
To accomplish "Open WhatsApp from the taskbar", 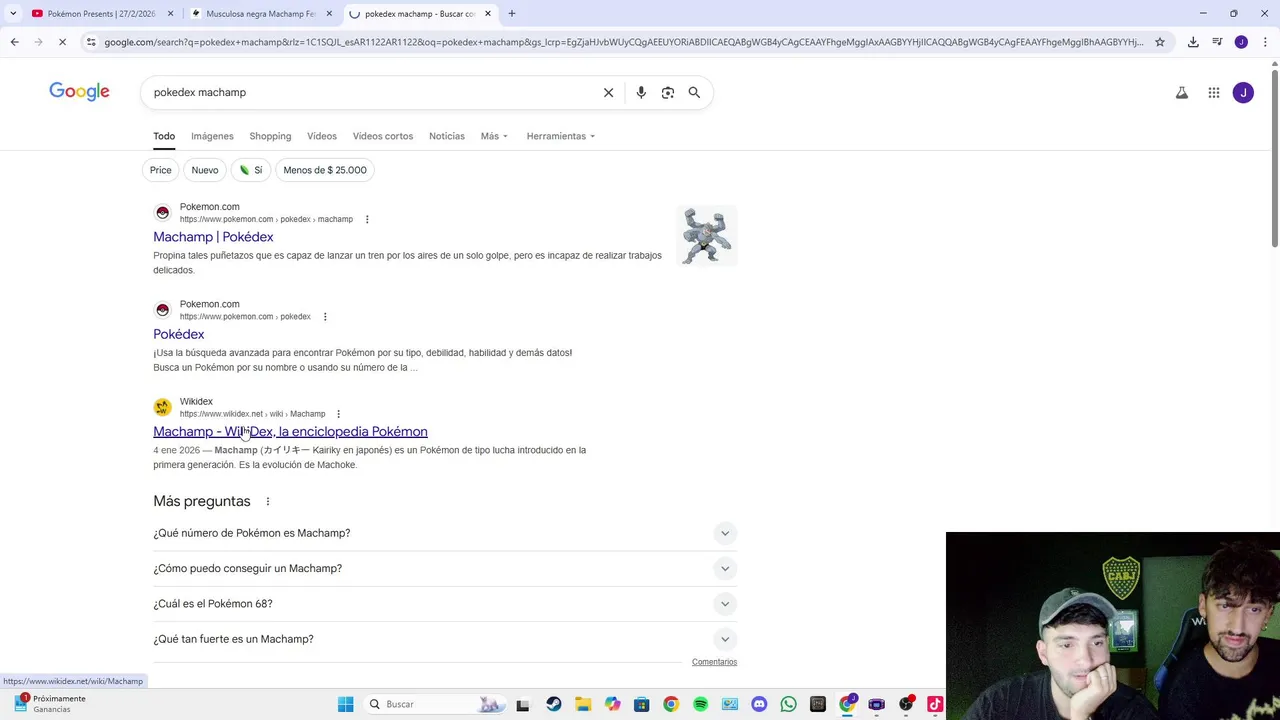I will pyautogui.click(x=788, y=704).
